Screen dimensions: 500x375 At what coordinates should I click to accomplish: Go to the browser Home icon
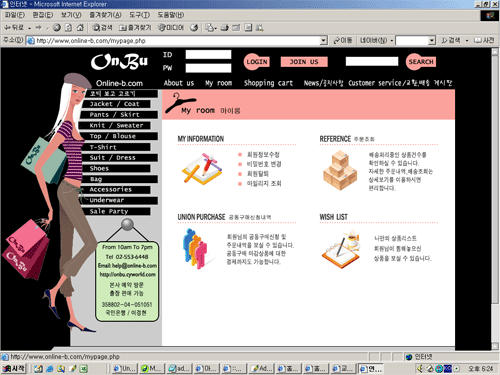pyautogui.click(x=80, y=28)
